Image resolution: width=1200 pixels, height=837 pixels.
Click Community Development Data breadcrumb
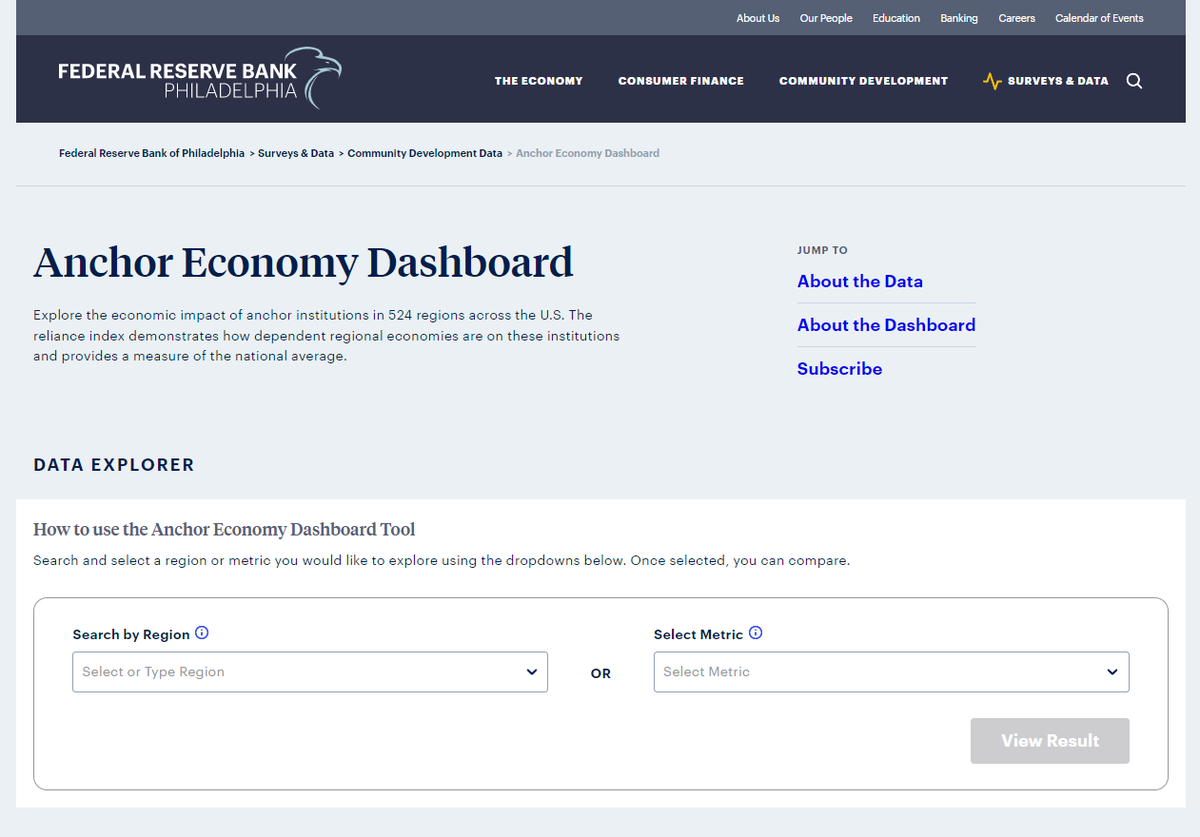[425, 153]
